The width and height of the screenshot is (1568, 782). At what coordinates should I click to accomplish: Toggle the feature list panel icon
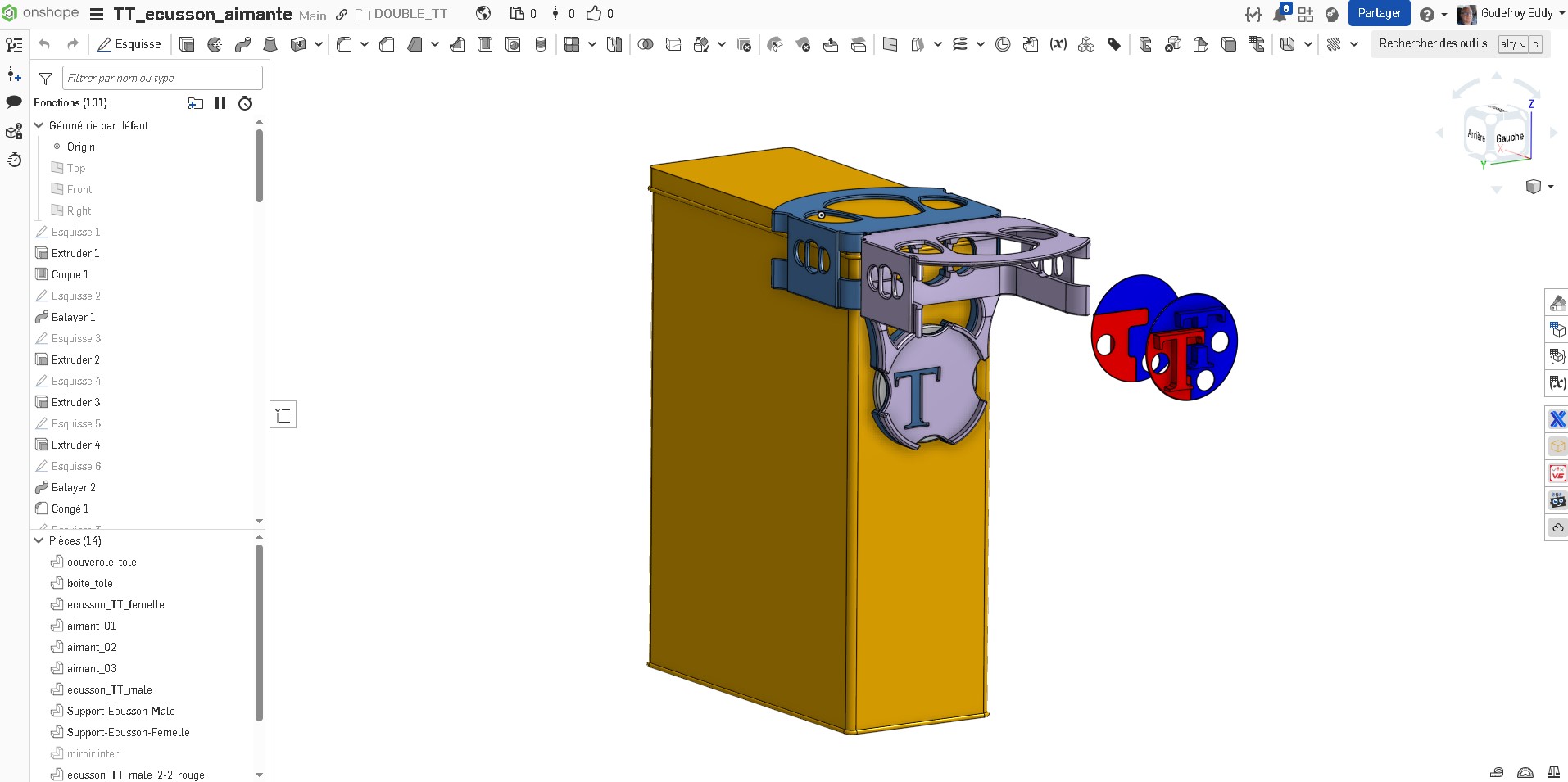point(14,45)
